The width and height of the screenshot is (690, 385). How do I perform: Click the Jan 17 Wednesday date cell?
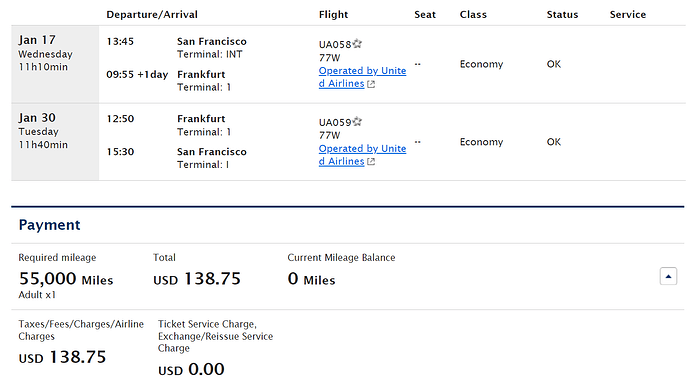(x=55, y=64)
